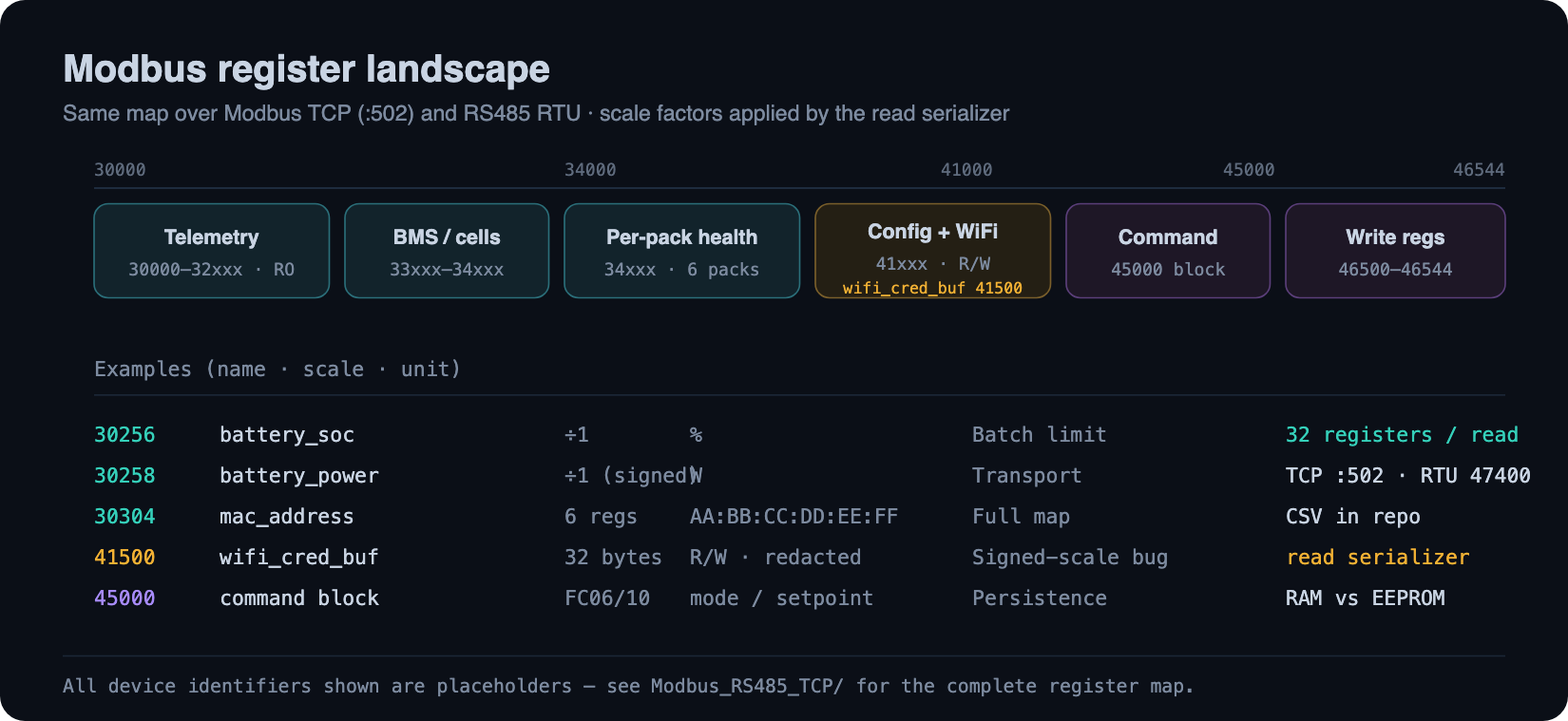Viewport: 1568px width, 721px height.
Task: Select the Write regs card
Action: [x=1395, y=251]
